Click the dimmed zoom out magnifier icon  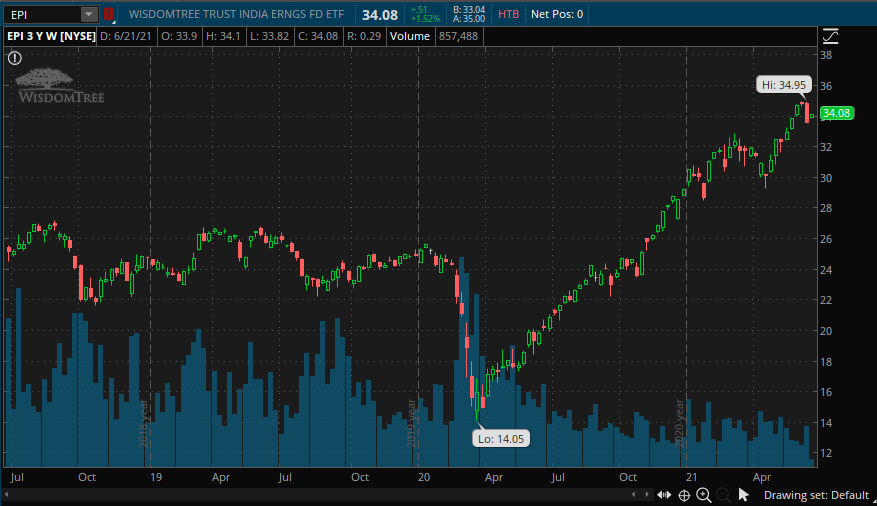click(723, 495)
